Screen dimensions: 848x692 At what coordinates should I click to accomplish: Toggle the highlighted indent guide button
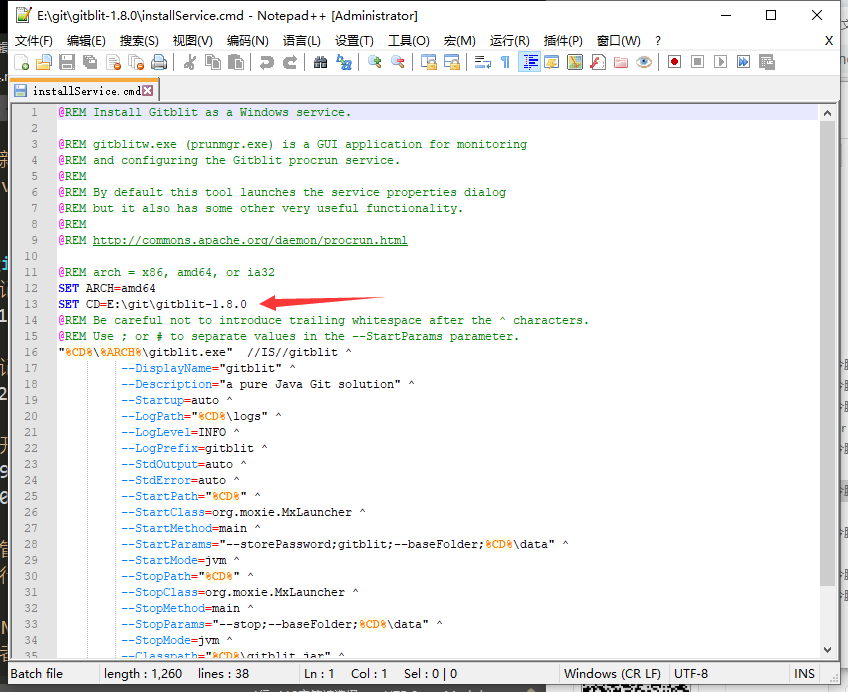pyautogui.click(x=529, y=62)
